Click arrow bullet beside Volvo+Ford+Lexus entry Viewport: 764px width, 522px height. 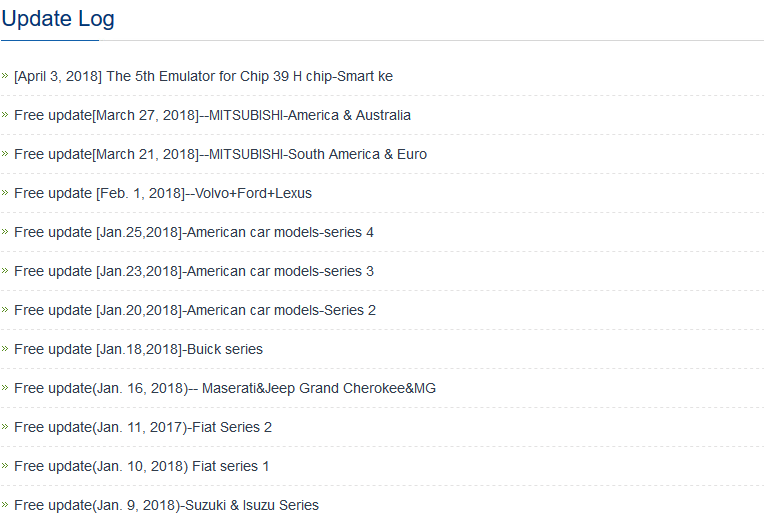click(5, 192)
